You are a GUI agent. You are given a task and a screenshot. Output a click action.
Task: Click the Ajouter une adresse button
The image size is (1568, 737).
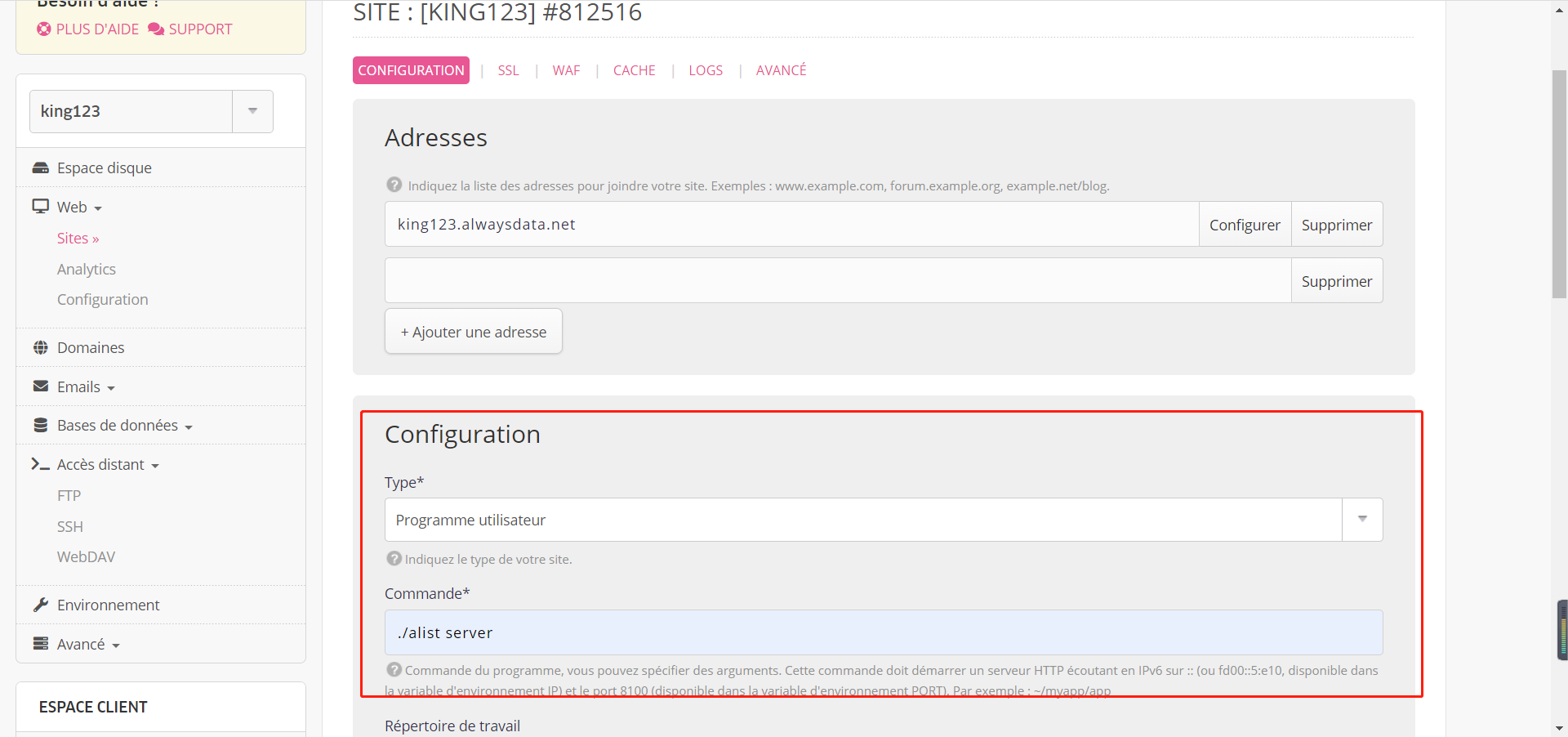[473, 332]
